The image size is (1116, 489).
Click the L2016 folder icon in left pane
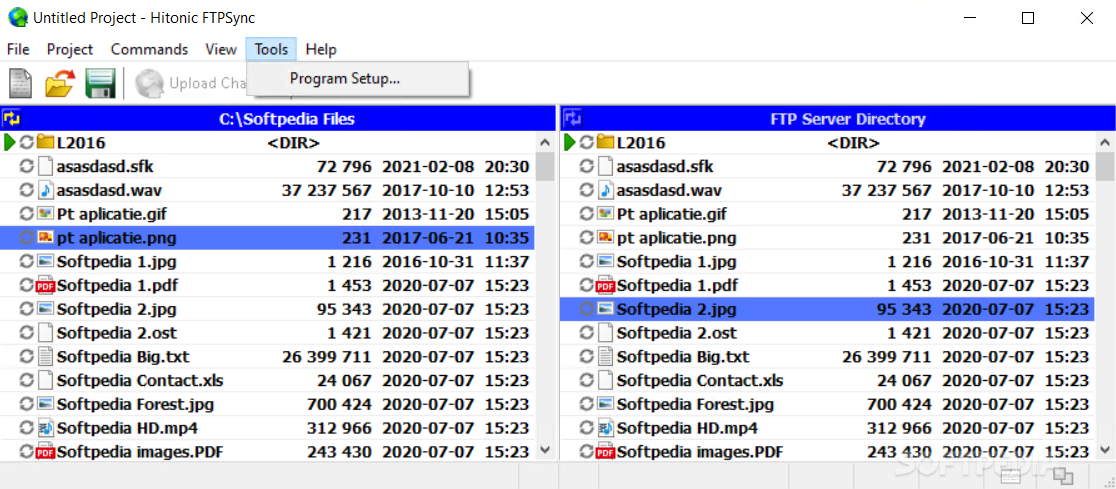(x=46, y=142)
